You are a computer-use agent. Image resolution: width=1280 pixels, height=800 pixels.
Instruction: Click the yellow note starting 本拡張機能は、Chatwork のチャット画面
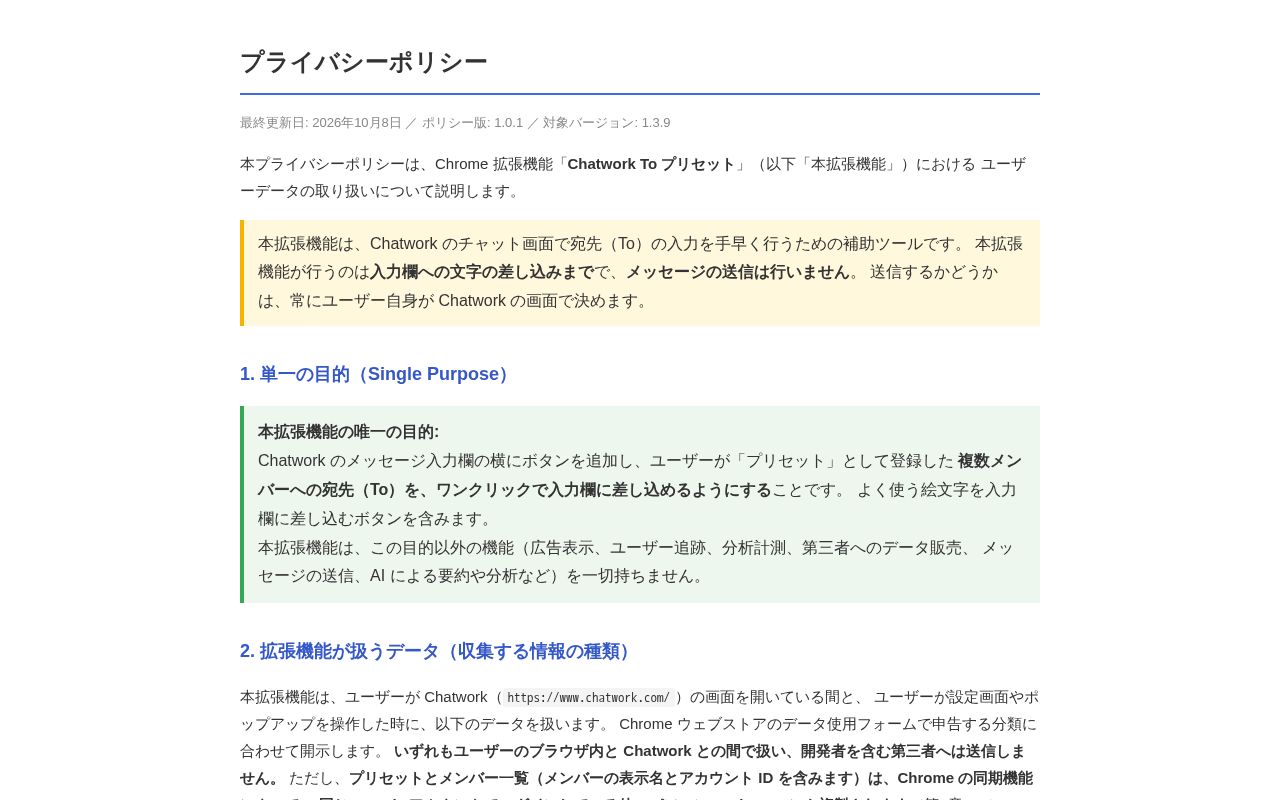tap(640, 273)
